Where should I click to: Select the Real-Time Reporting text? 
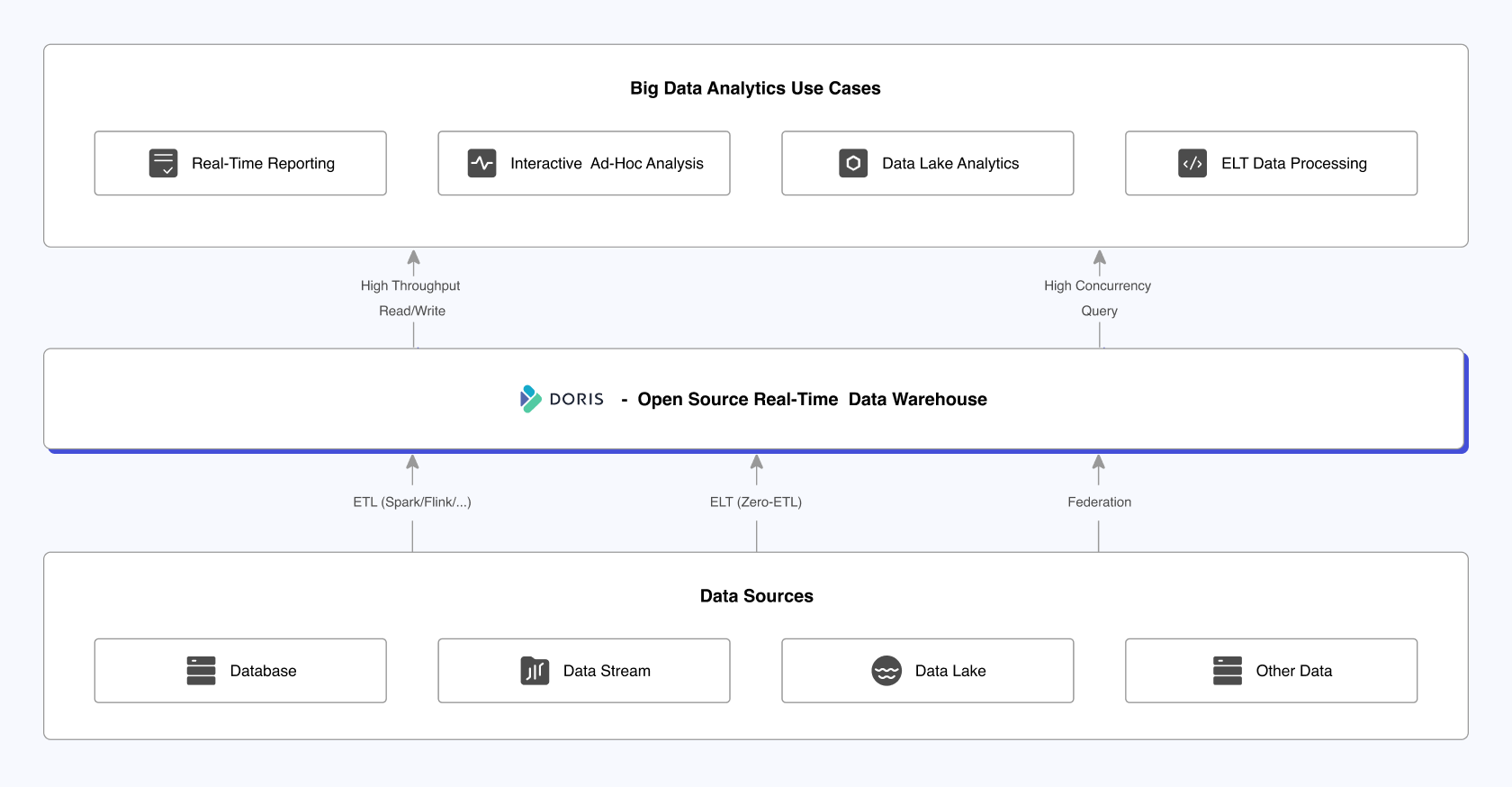tap(263, 164)
